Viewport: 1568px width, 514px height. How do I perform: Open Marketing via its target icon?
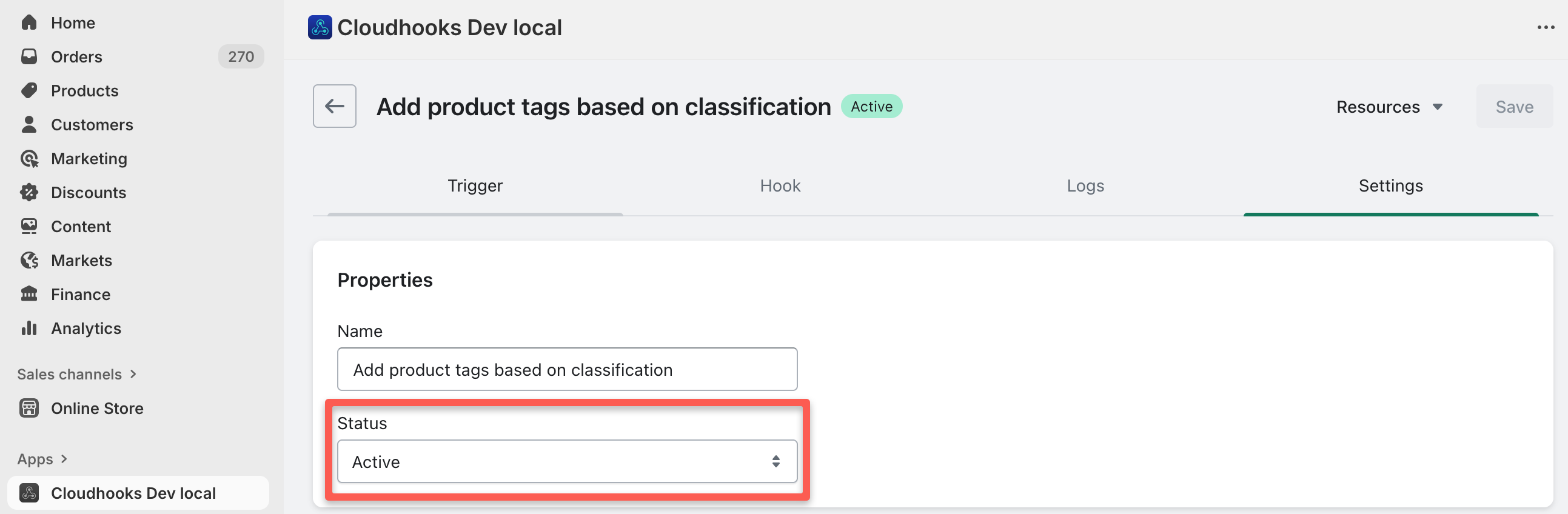click(28, 159)
